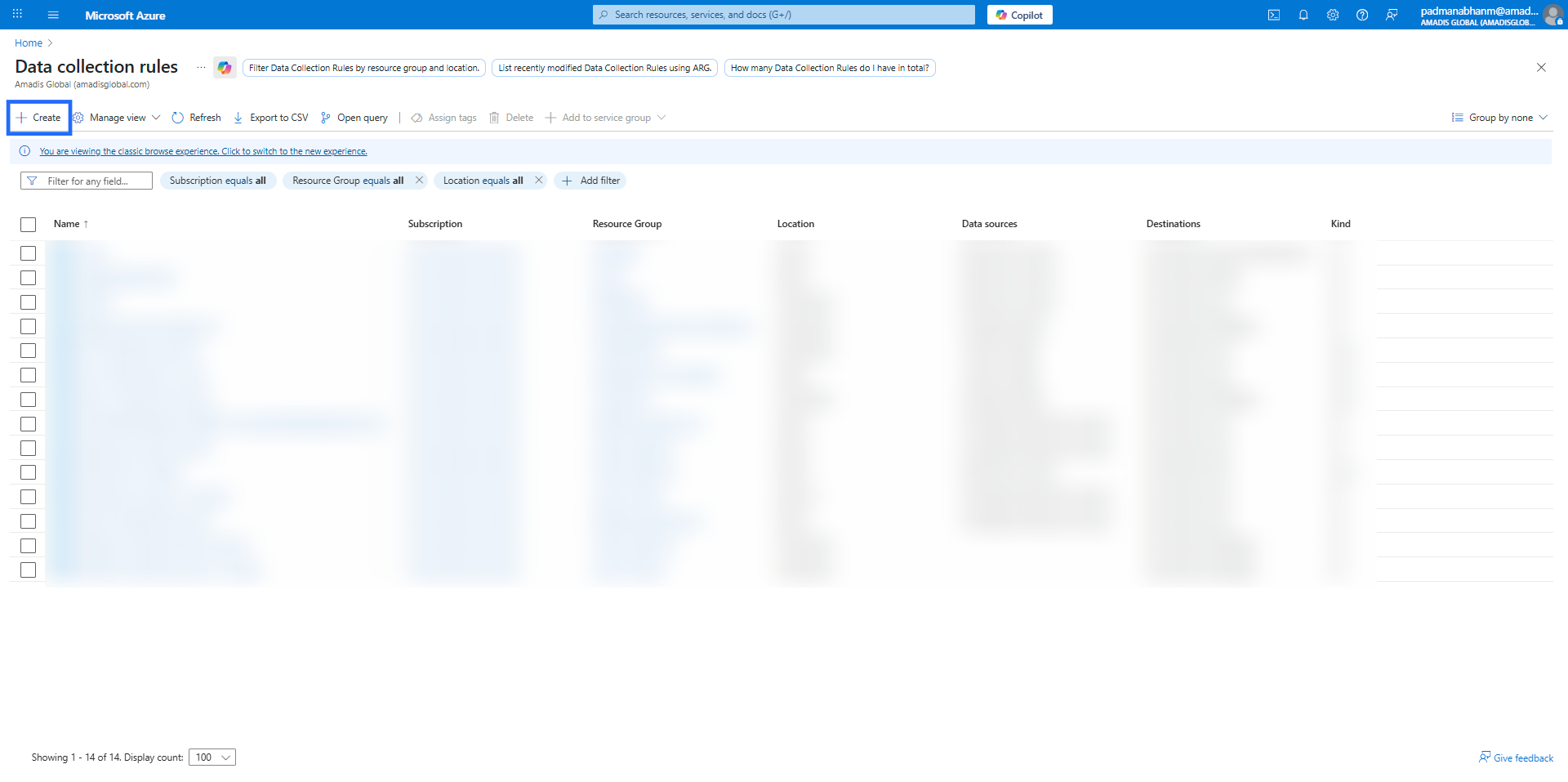
Task: Choose Open query in the toolbar
Action: (354, 118)
